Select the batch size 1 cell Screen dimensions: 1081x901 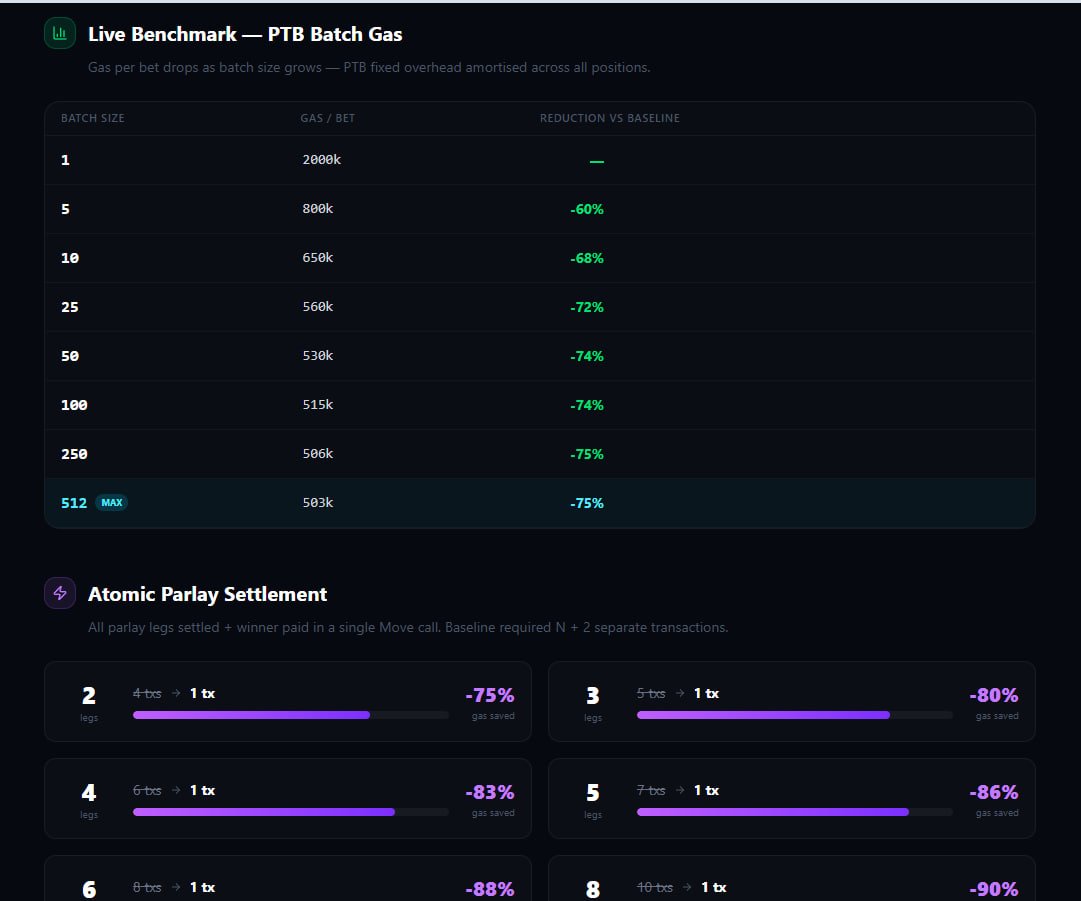[x=65, y=160]
